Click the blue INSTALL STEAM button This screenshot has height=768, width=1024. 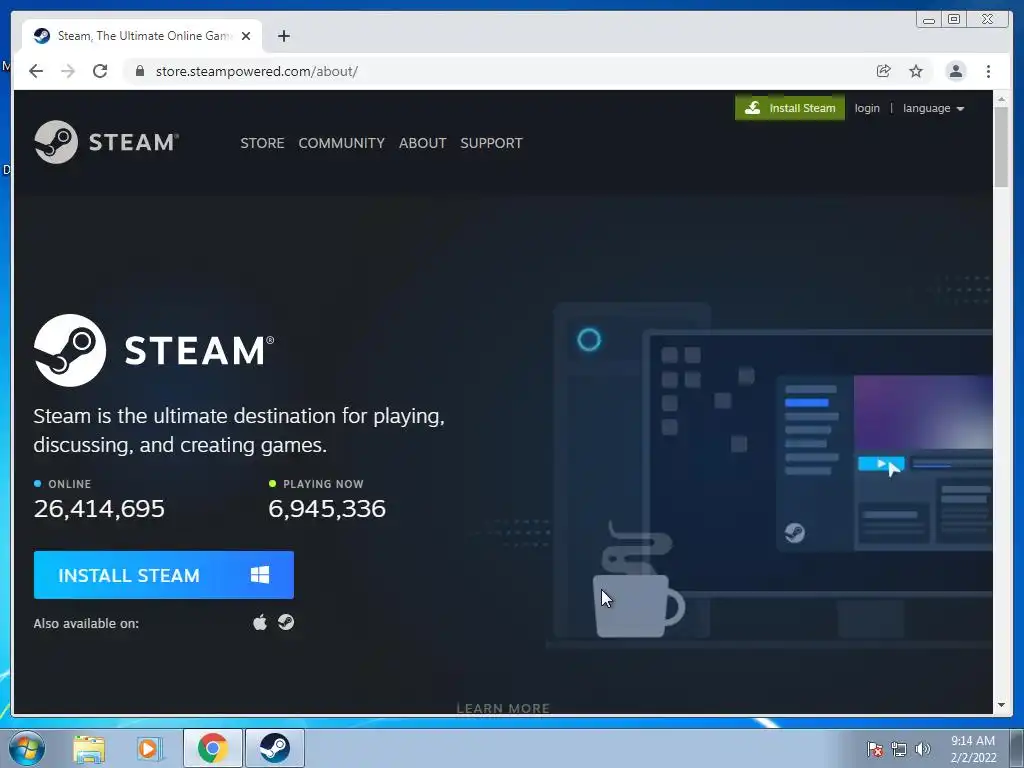point(164,575)
